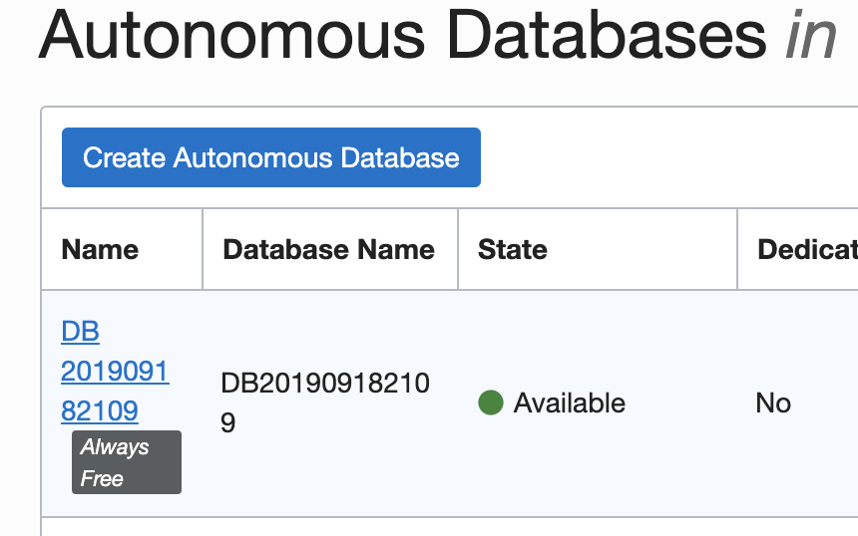Sort by the Name column header
Viewport: 858px width, 536px height.
tap(100, 249)
